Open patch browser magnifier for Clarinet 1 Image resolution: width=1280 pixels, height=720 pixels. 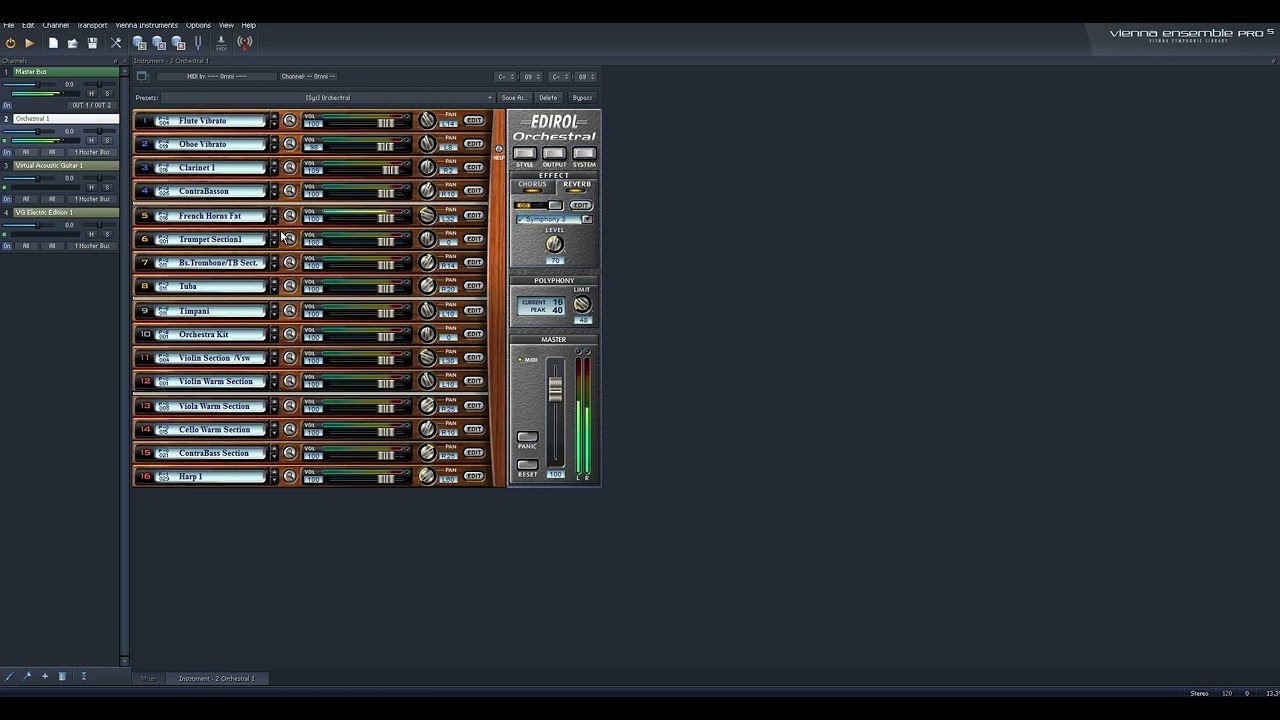290,168
